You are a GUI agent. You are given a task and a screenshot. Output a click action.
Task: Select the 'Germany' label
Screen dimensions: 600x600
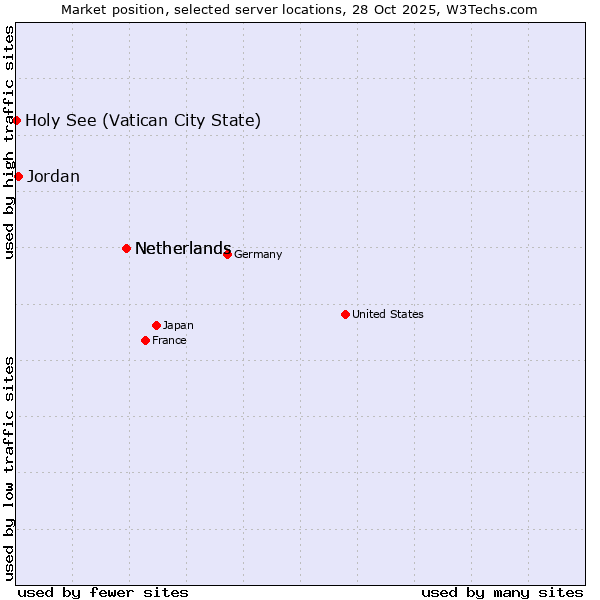point(258,254)
